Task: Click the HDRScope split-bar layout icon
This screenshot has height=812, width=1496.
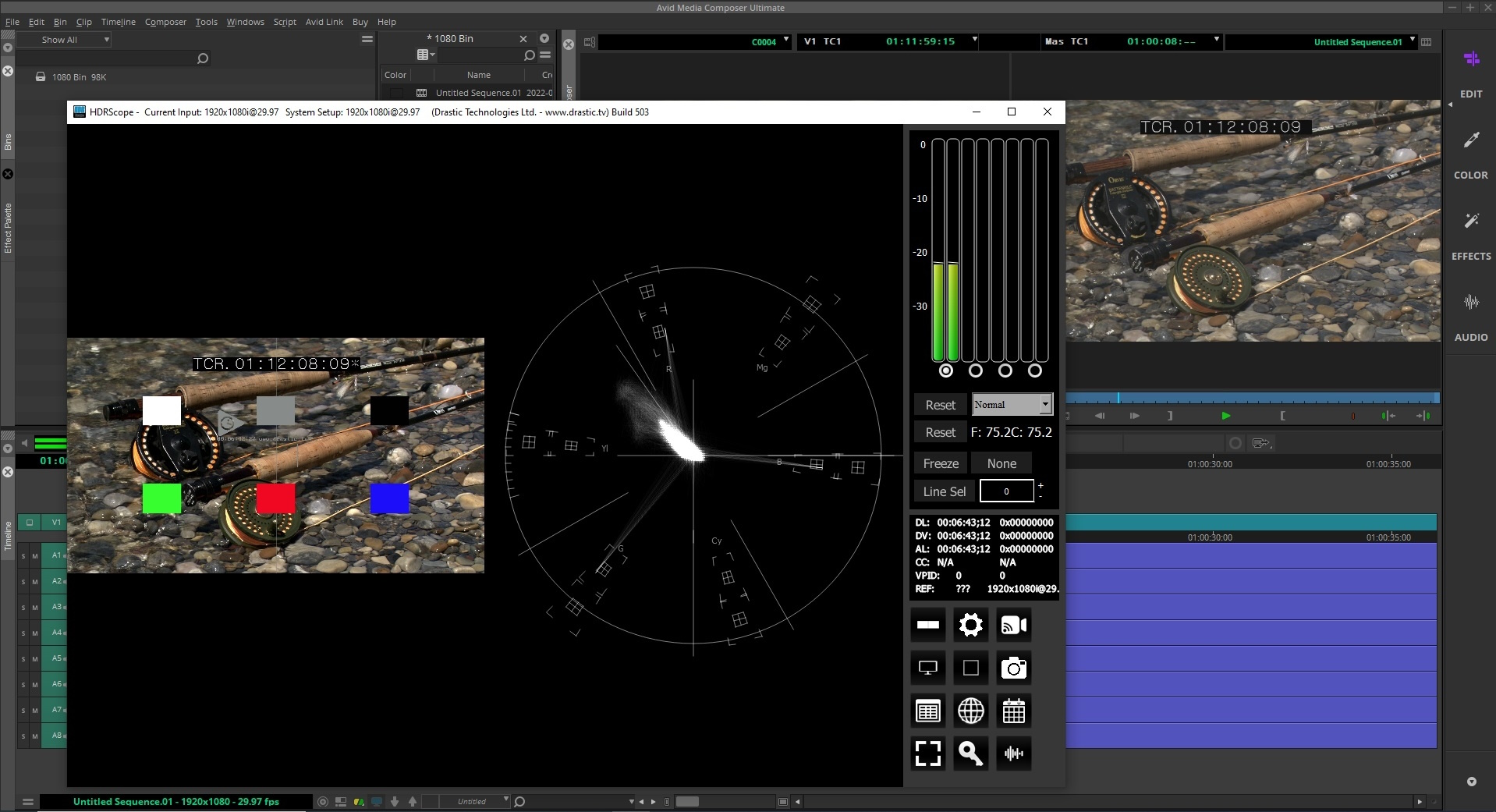Action: pyautogui.click(x=927, y=625)
